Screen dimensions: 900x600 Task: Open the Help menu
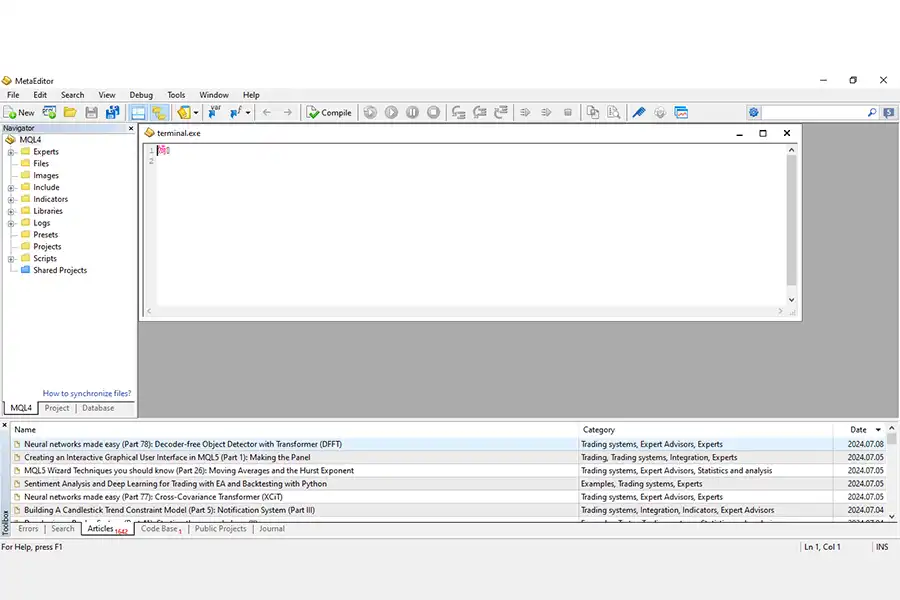251,95
